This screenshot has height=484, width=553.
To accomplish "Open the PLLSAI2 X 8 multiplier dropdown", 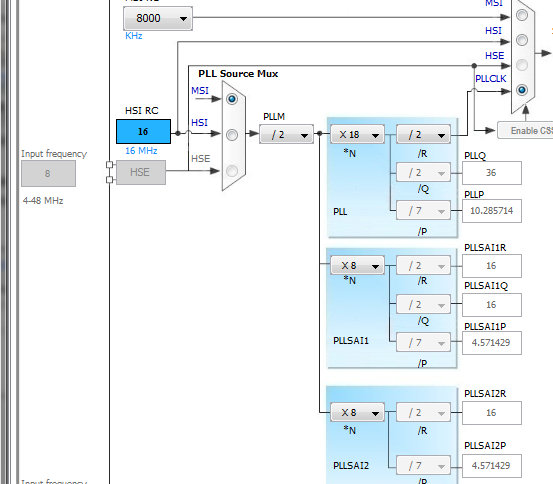I will pyautogui.click(x=357, y=412).
